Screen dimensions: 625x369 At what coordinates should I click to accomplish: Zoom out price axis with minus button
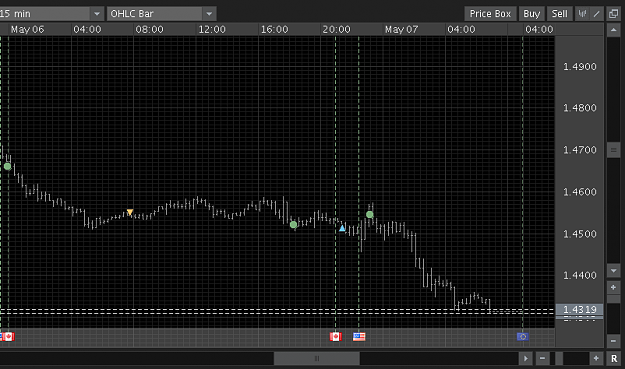coord(613,341)
